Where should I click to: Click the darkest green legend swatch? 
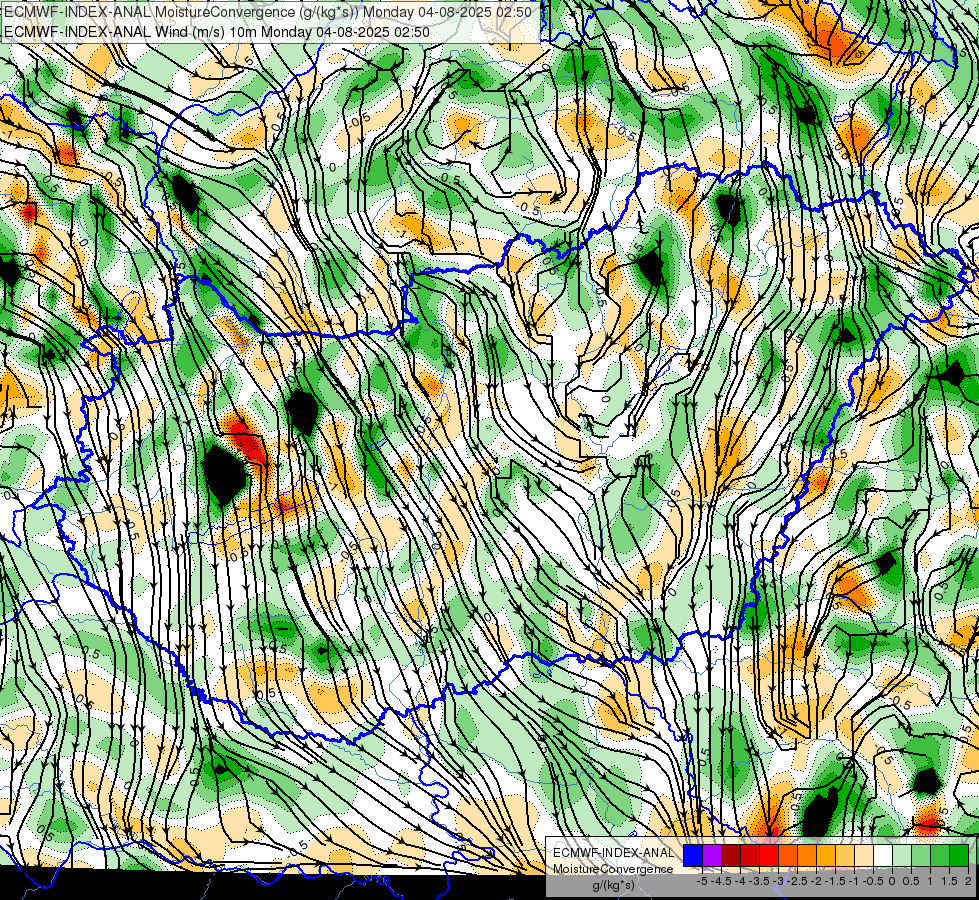pyautogui.click(x=959, y=855)
